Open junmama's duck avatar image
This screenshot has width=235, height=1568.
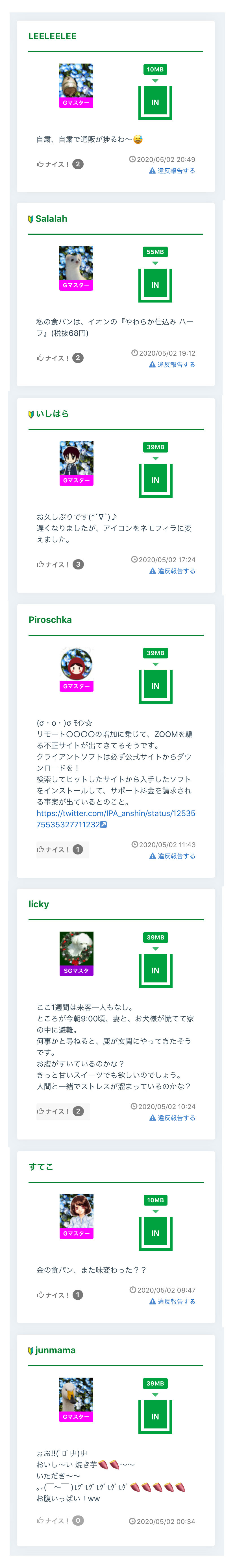(x=76, y=1394)
